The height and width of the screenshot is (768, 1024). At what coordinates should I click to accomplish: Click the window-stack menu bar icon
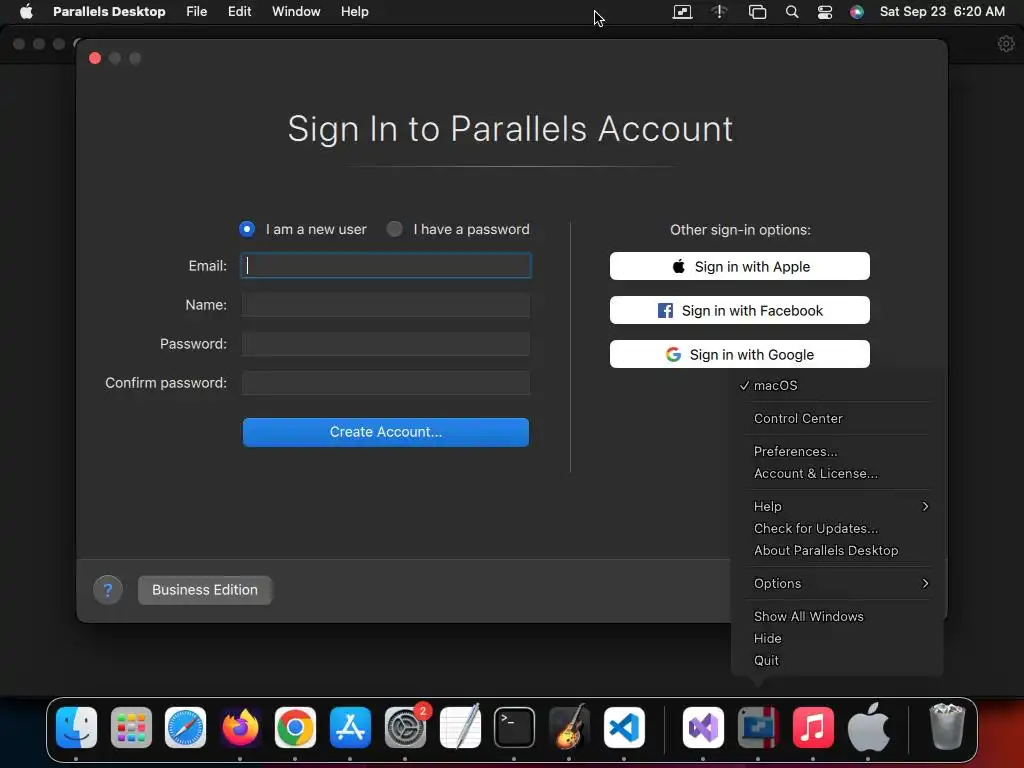point(757,12)
